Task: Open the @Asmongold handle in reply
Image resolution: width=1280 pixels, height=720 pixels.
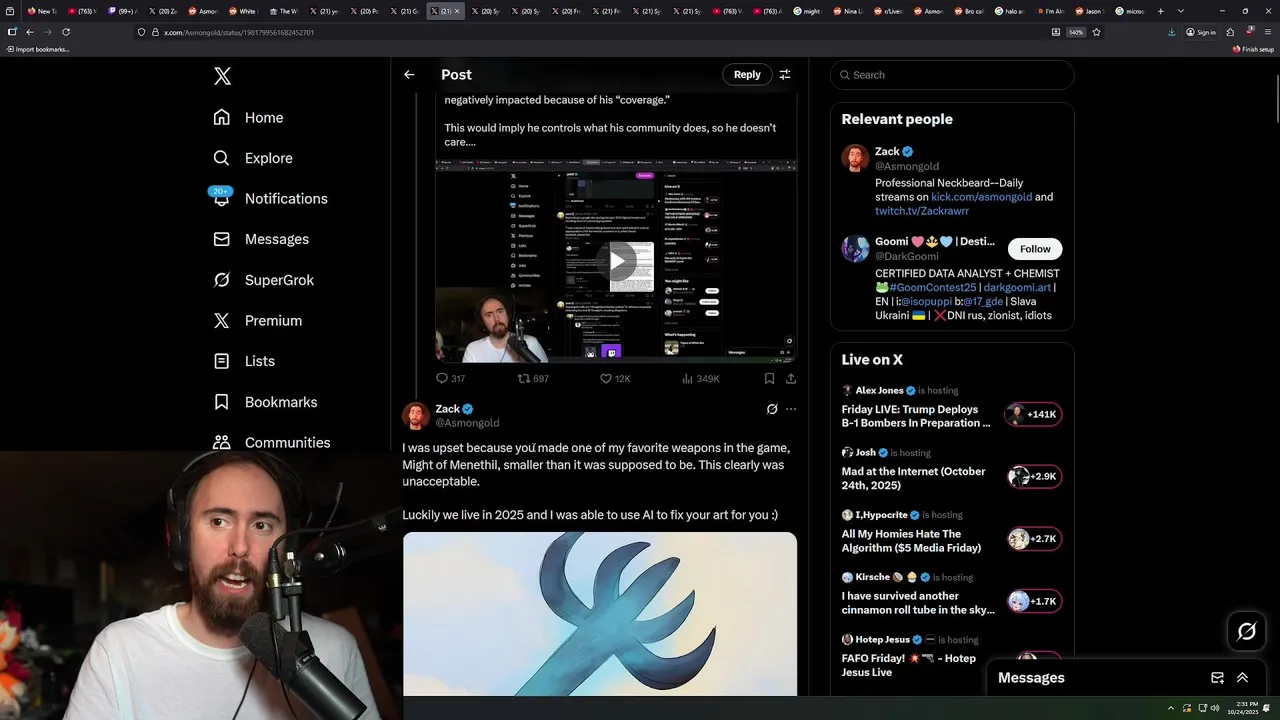Action: click(x=467, y=423)
